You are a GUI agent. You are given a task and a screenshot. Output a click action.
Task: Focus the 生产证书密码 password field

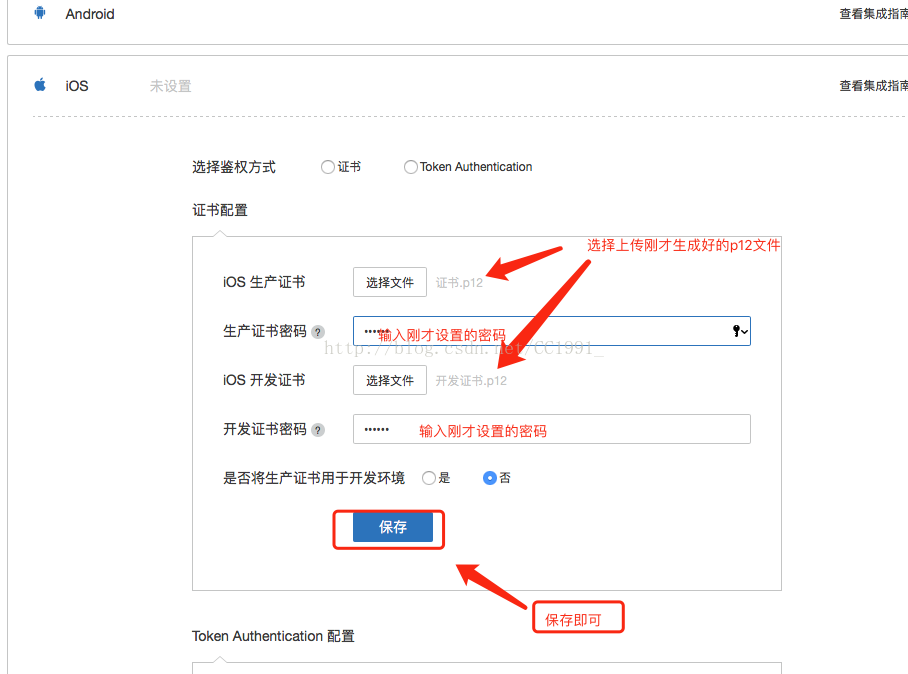coord(551,331)
